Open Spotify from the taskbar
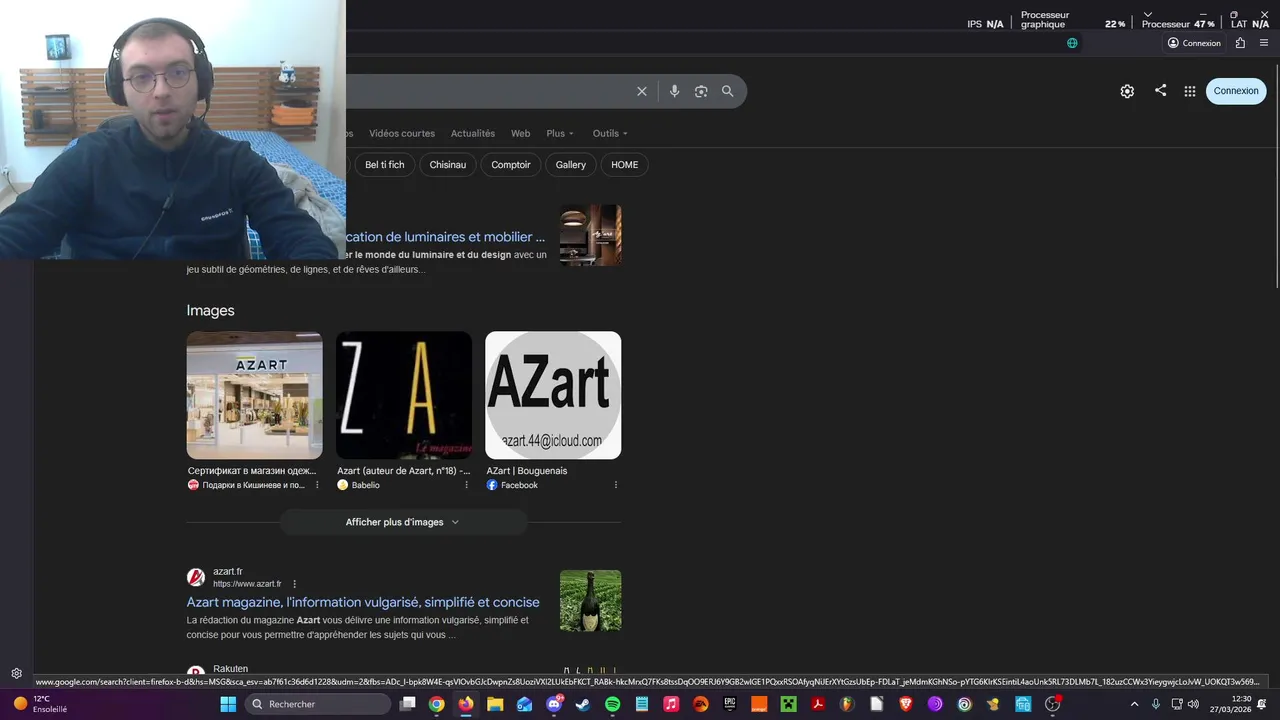The width and height of the screenshot is (1280, 720). point(612,704)
